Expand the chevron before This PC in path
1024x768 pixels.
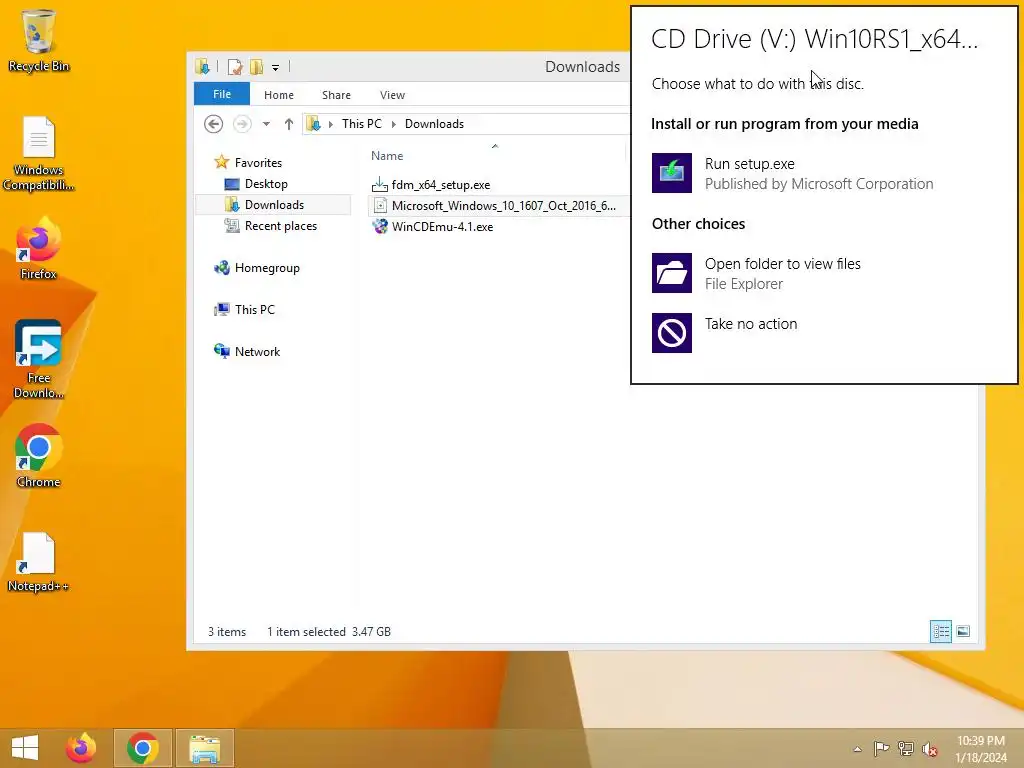click(330, 124)
